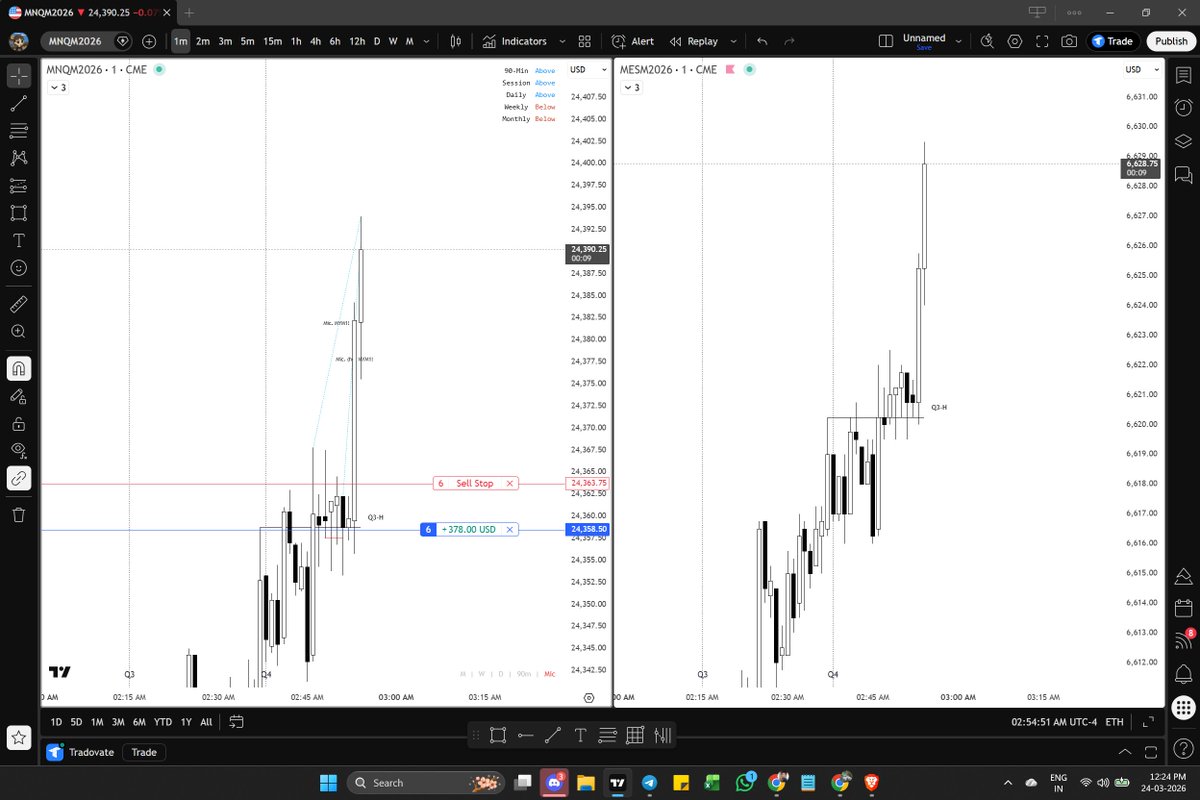Open quick search icon in top bar
Image resolution: width=1200 pixels, height=800 pixels.
(x=987, y=41)
